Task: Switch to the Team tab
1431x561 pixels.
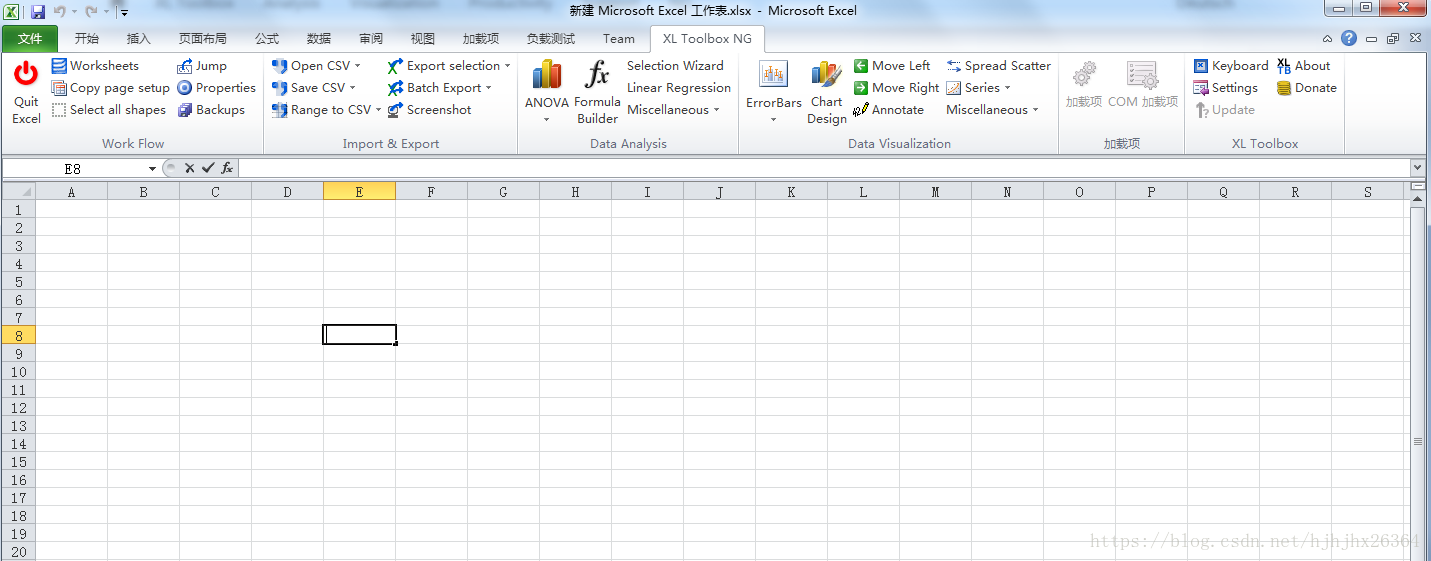Action: tap(619, 38)
